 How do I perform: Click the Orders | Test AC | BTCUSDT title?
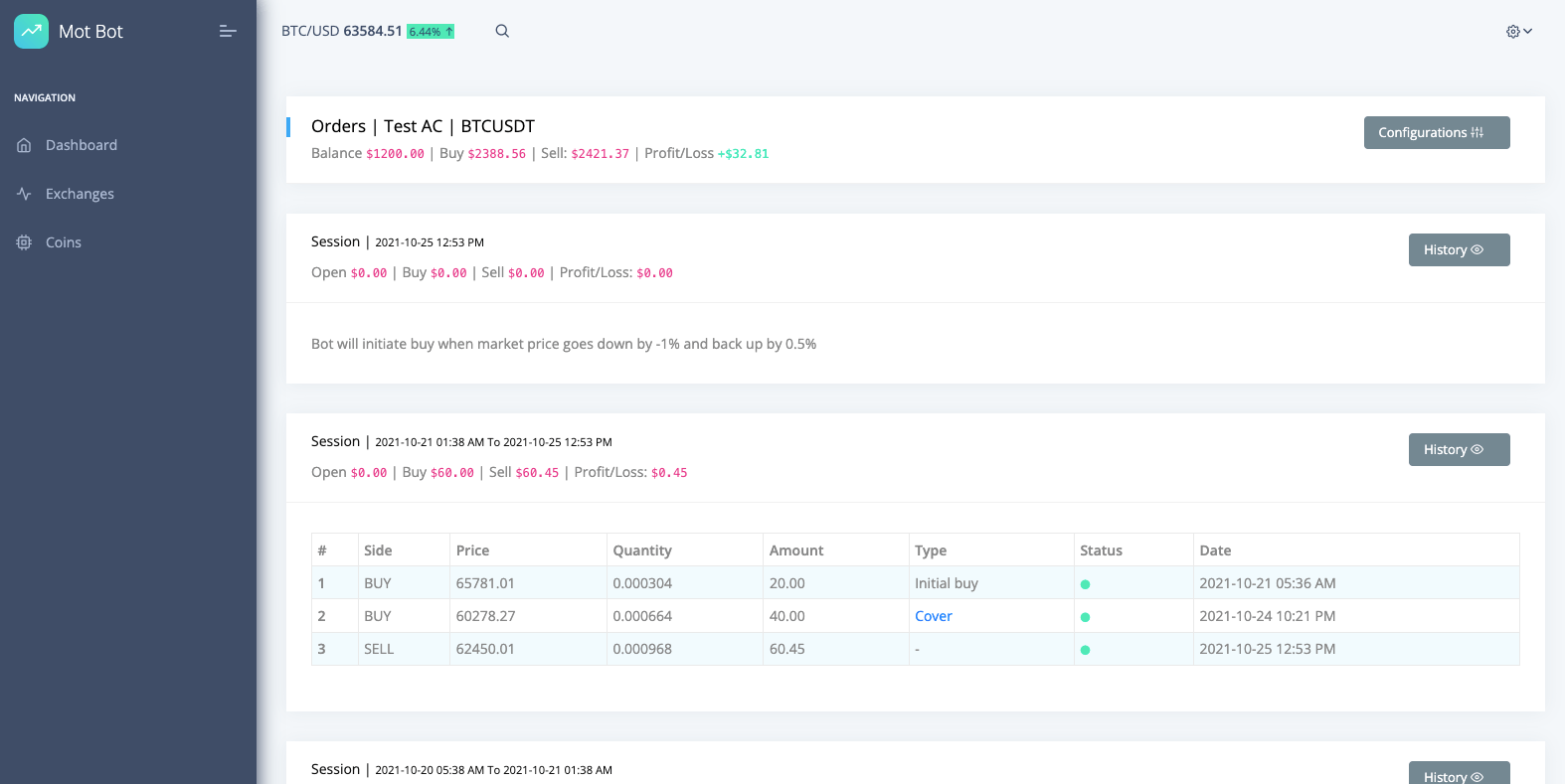(423, 126)
